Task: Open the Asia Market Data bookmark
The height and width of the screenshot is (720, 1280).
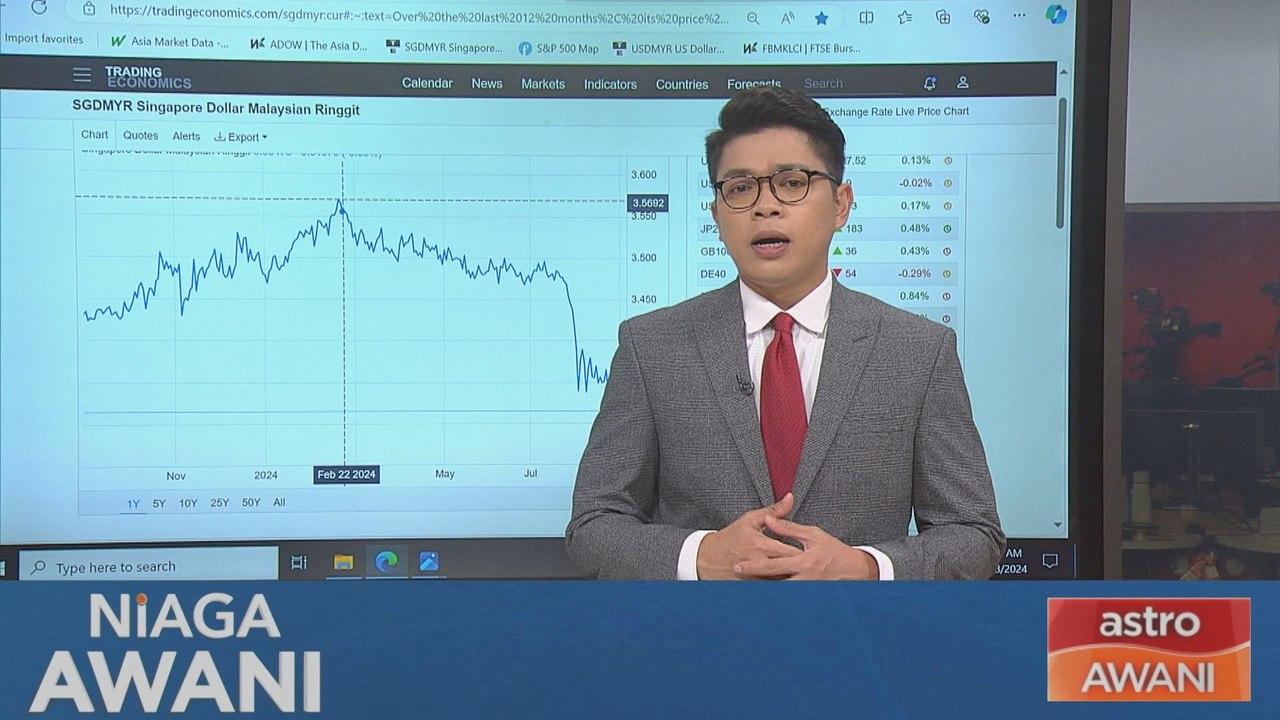Action: tap(169, 42)
